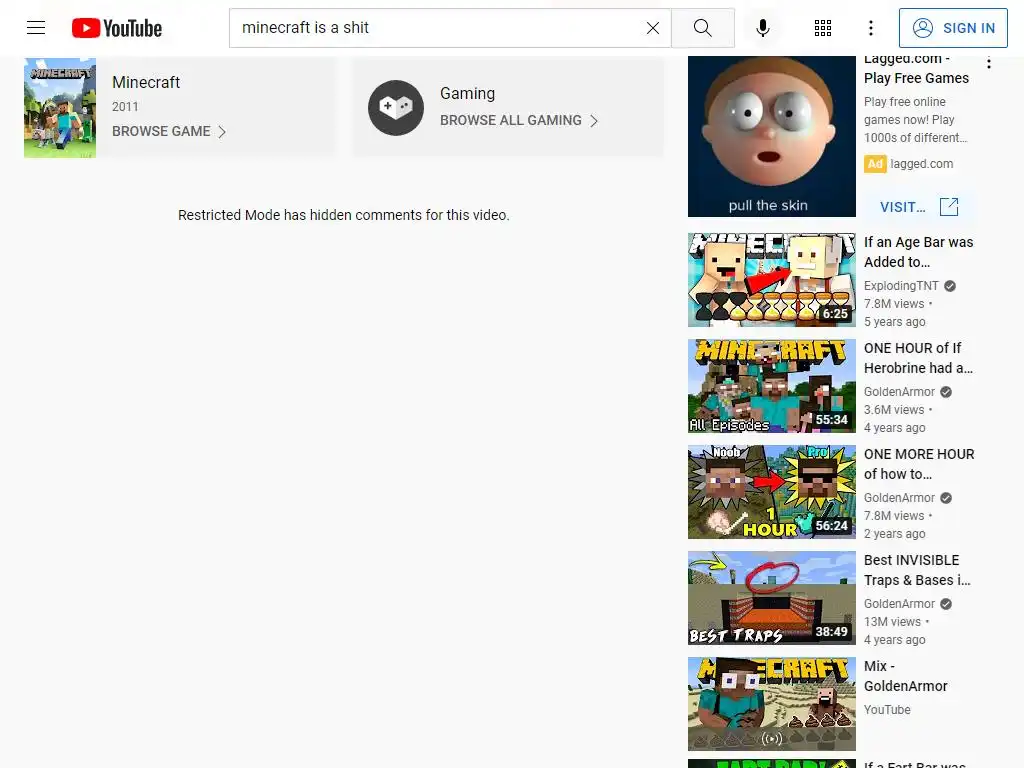Click the SIGN IN button
1024x768 pixels.
953,28
